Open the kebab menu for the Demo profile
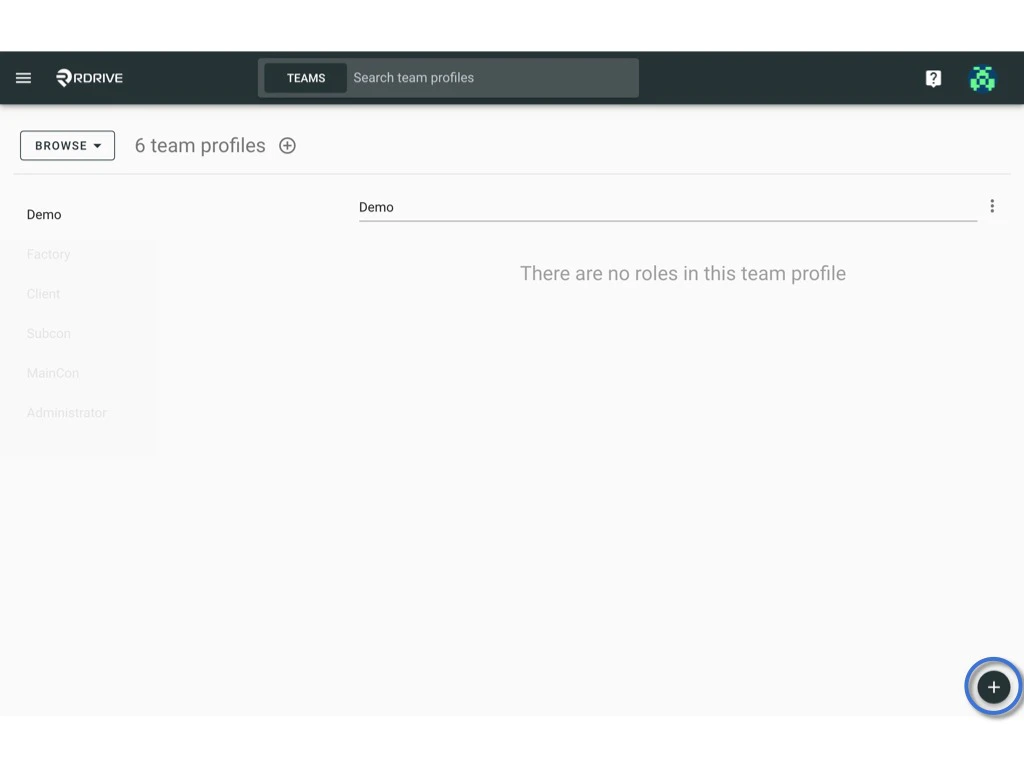1024x768 pixels. point(992,205)
